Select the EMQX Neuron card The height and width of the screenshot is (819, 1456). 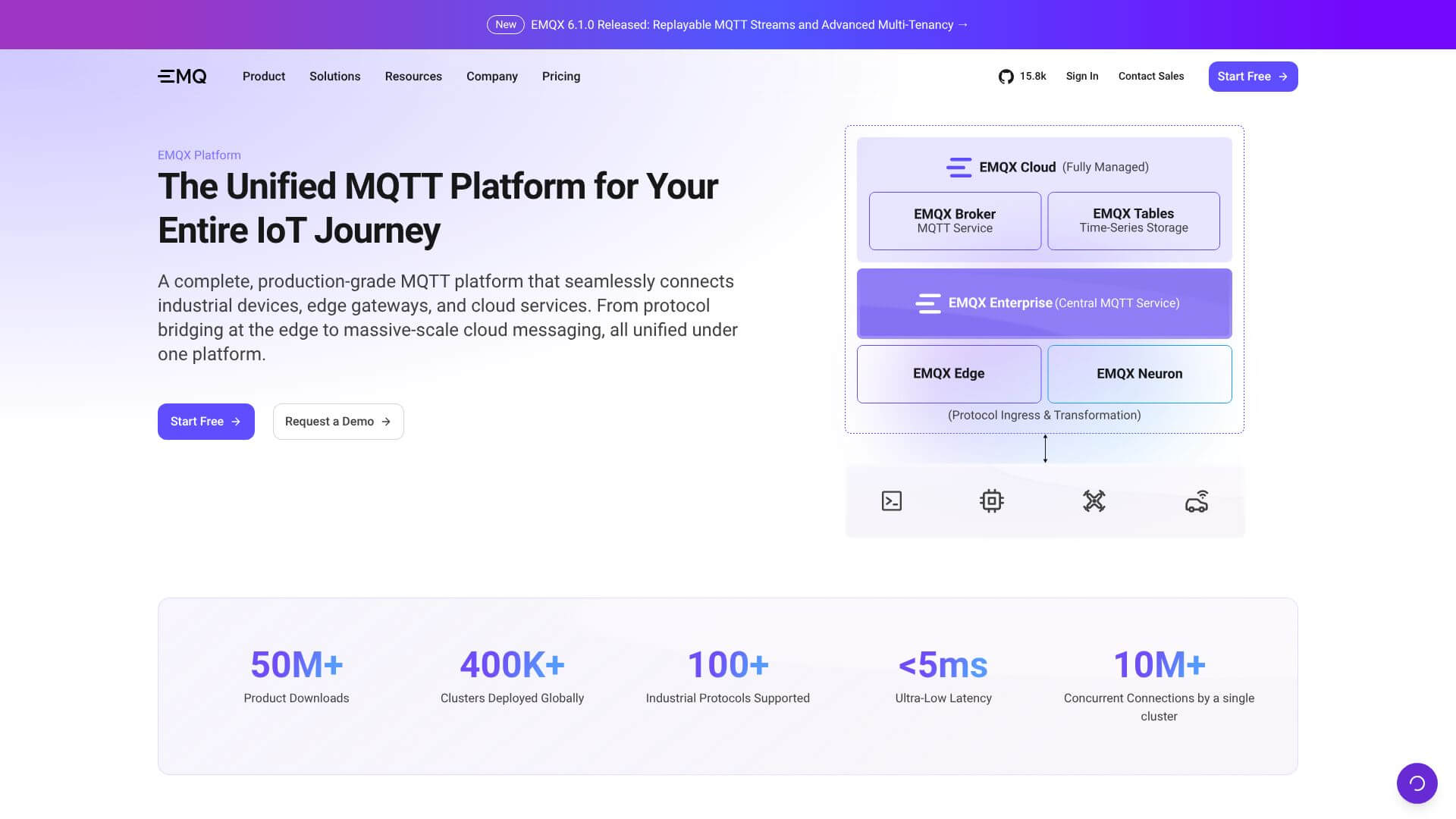coord(1139,373)
